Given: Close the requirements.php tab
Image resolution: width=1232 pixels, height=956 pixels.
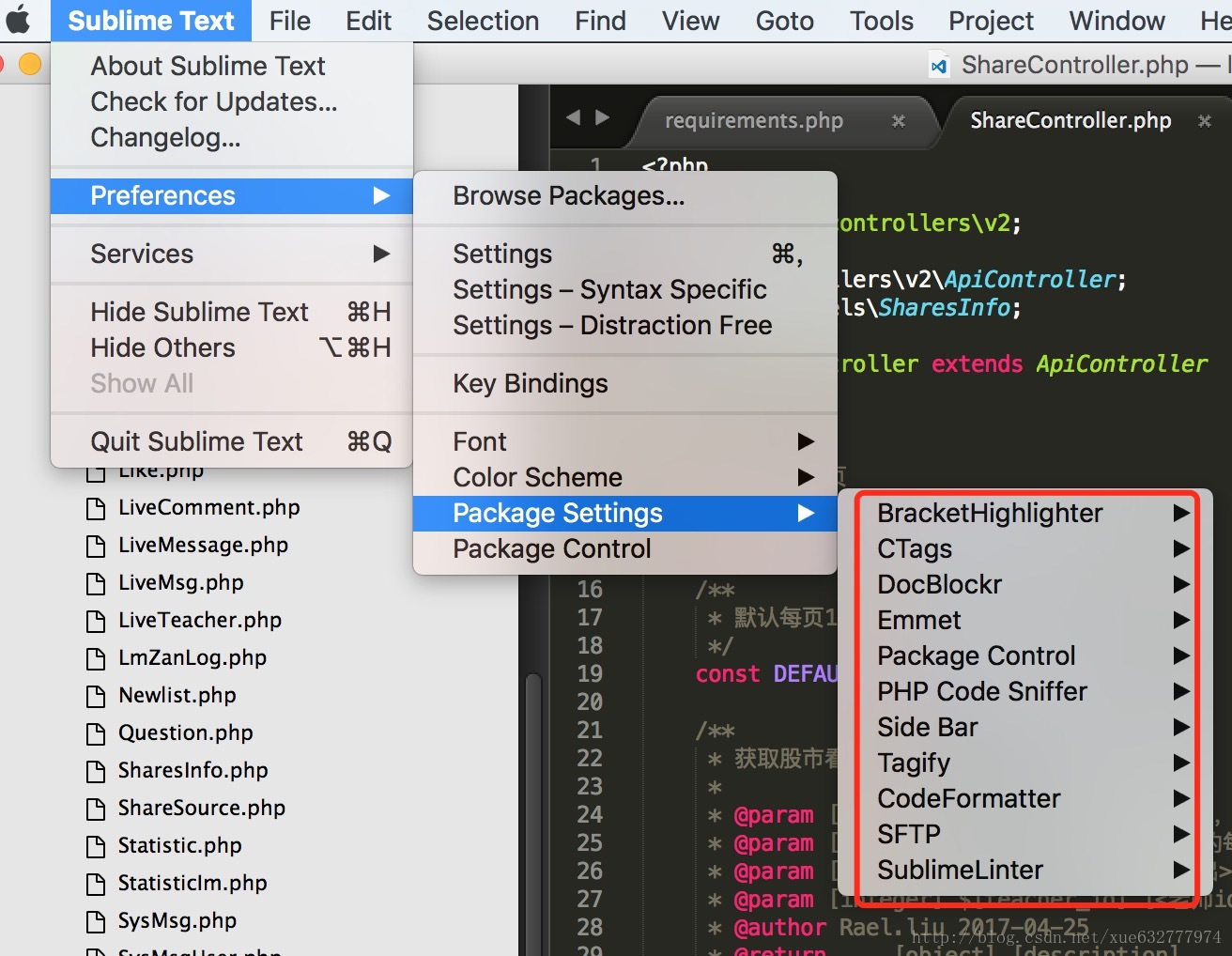Looking at the screenshot, I should pos(899,120).
